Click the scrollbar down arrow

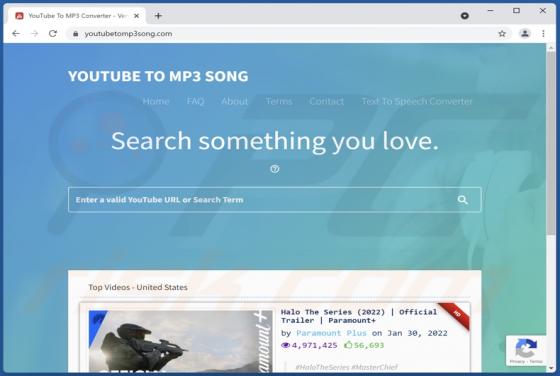(x=551, y=368)
